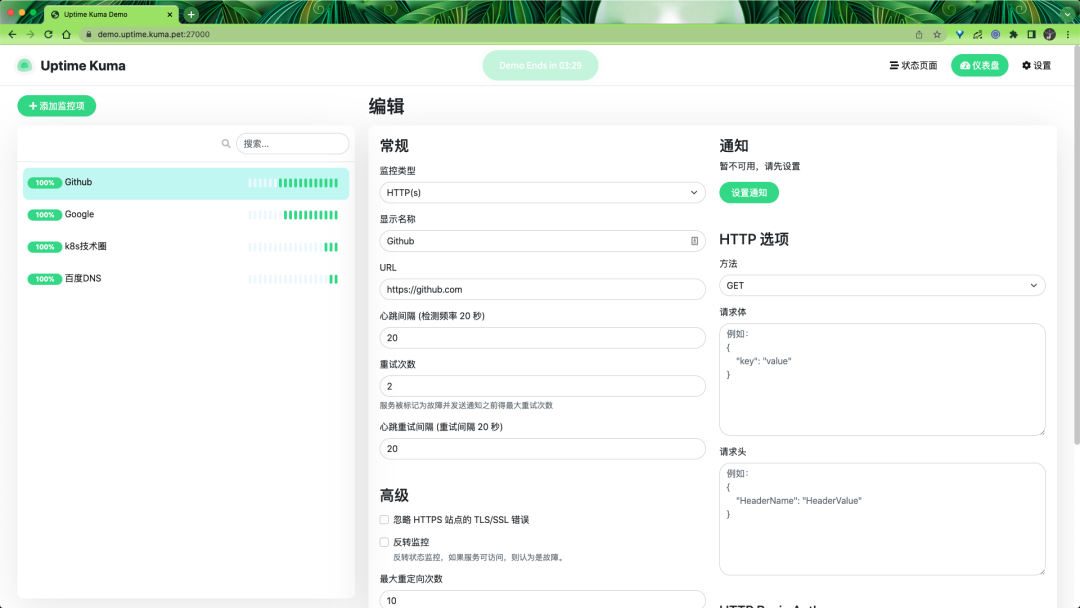
Task: Click the HTTP 选项 heading
Action: 754,240
